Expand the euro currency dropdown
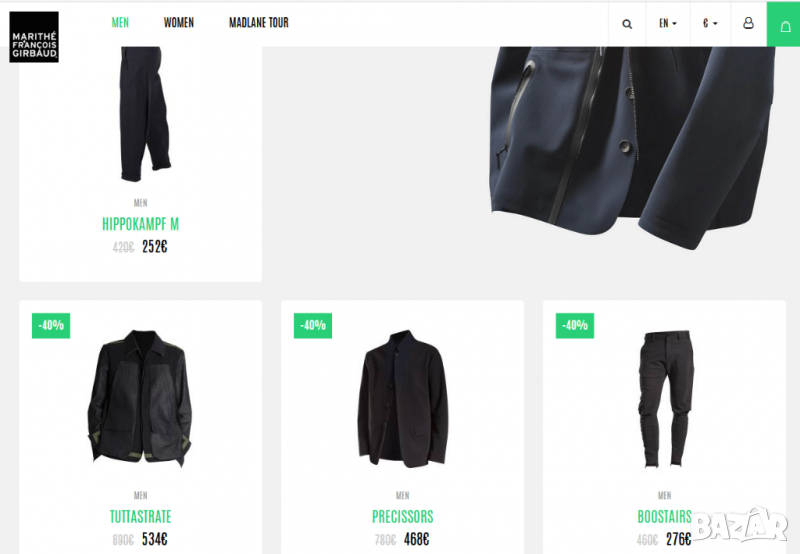The width and height of the screenshot is (800, 554). click(710, 23)
